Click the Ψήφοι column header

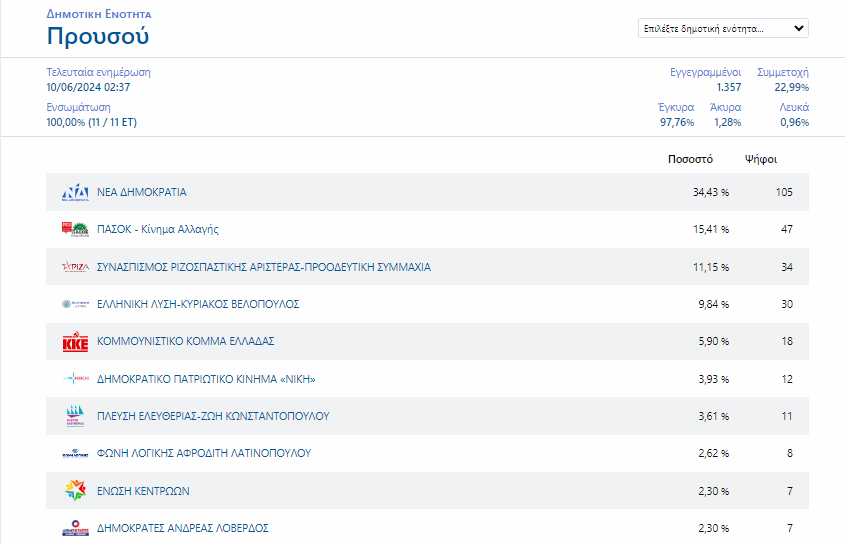pyautogui.click(x=761, y=160)
